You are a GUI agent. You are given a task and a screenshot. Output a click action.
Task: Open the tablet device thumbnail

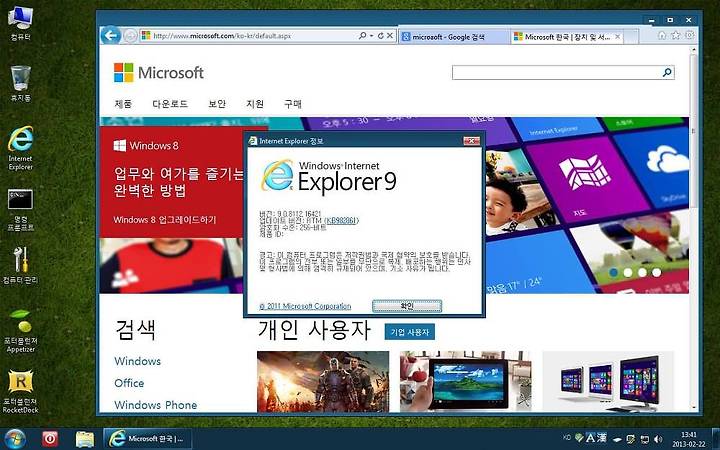[x=466, y=381]
